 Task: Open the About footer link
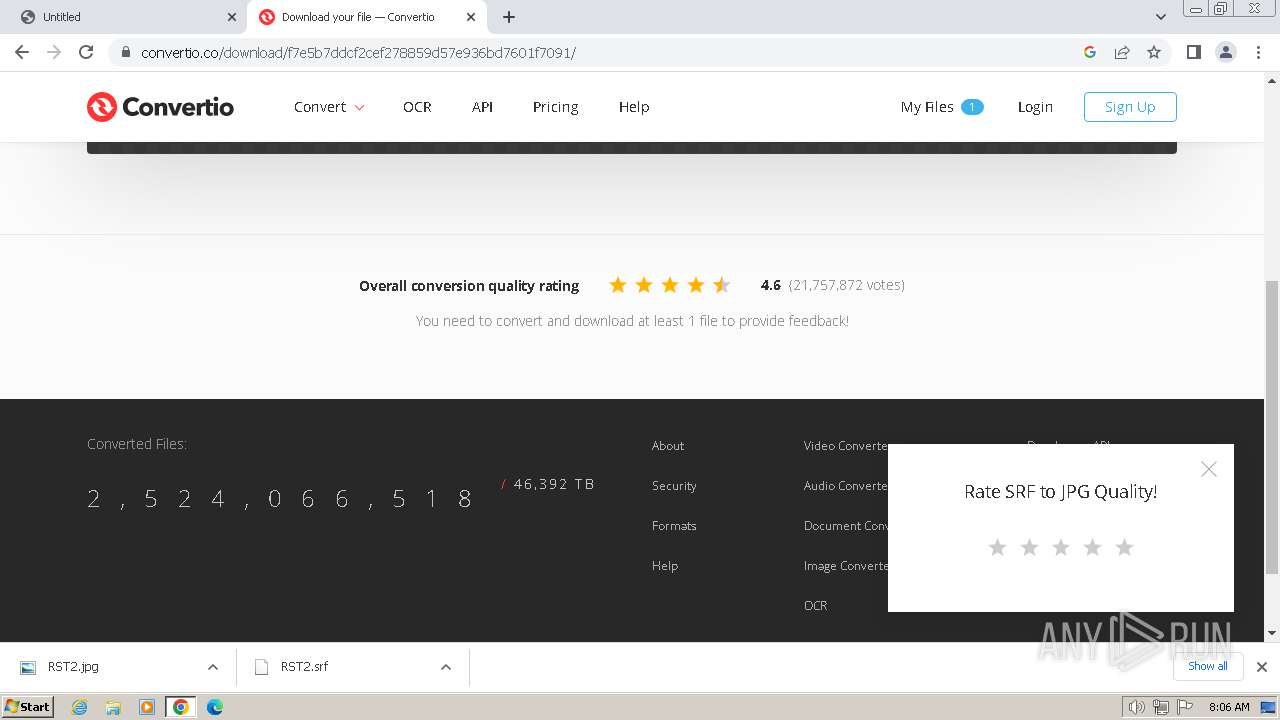point(668,446)
